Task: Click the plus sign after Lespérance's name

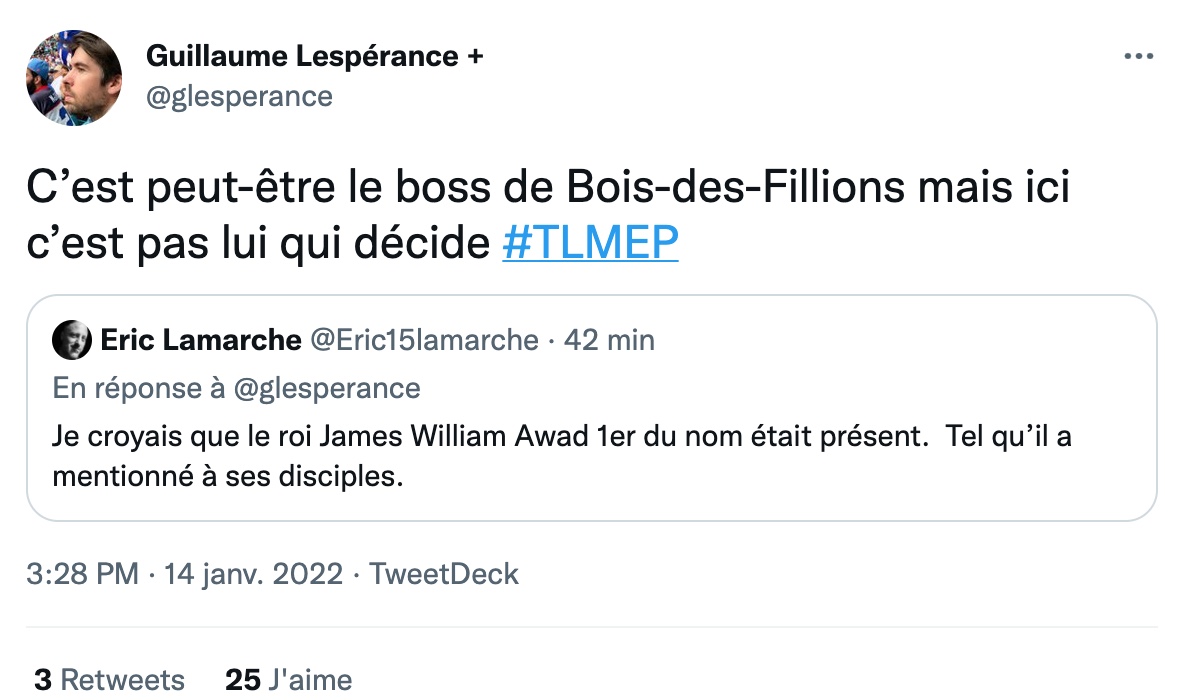Action: pos(475,56)
